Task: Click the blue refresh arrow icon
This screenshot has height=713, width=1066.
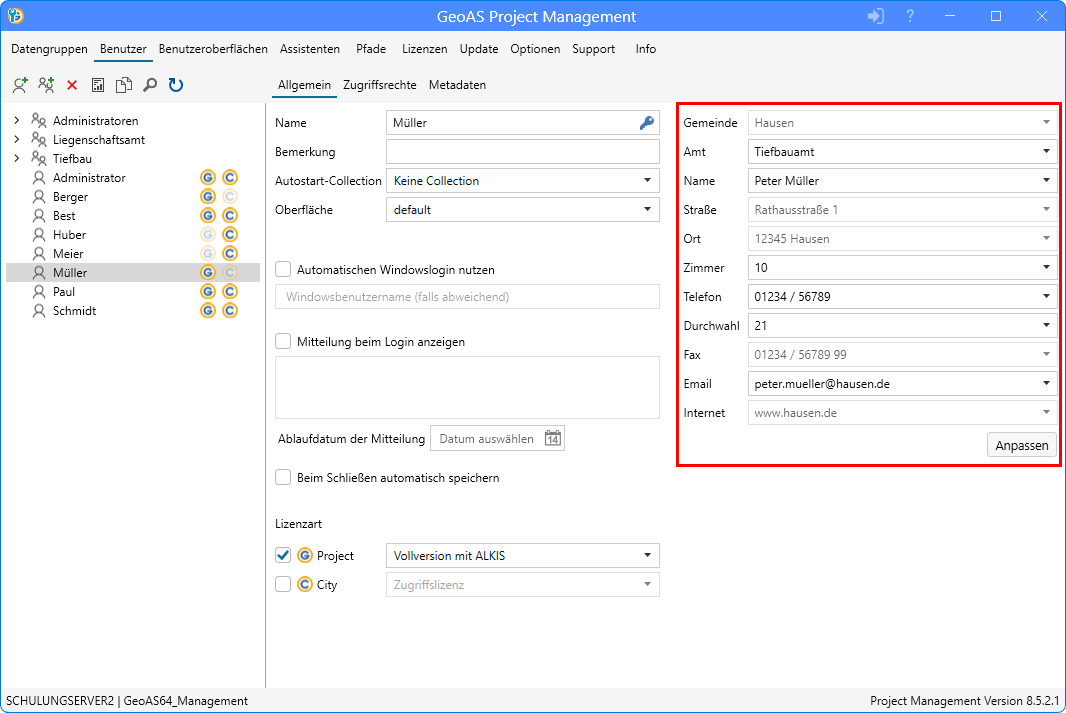Action: point(176,86)
